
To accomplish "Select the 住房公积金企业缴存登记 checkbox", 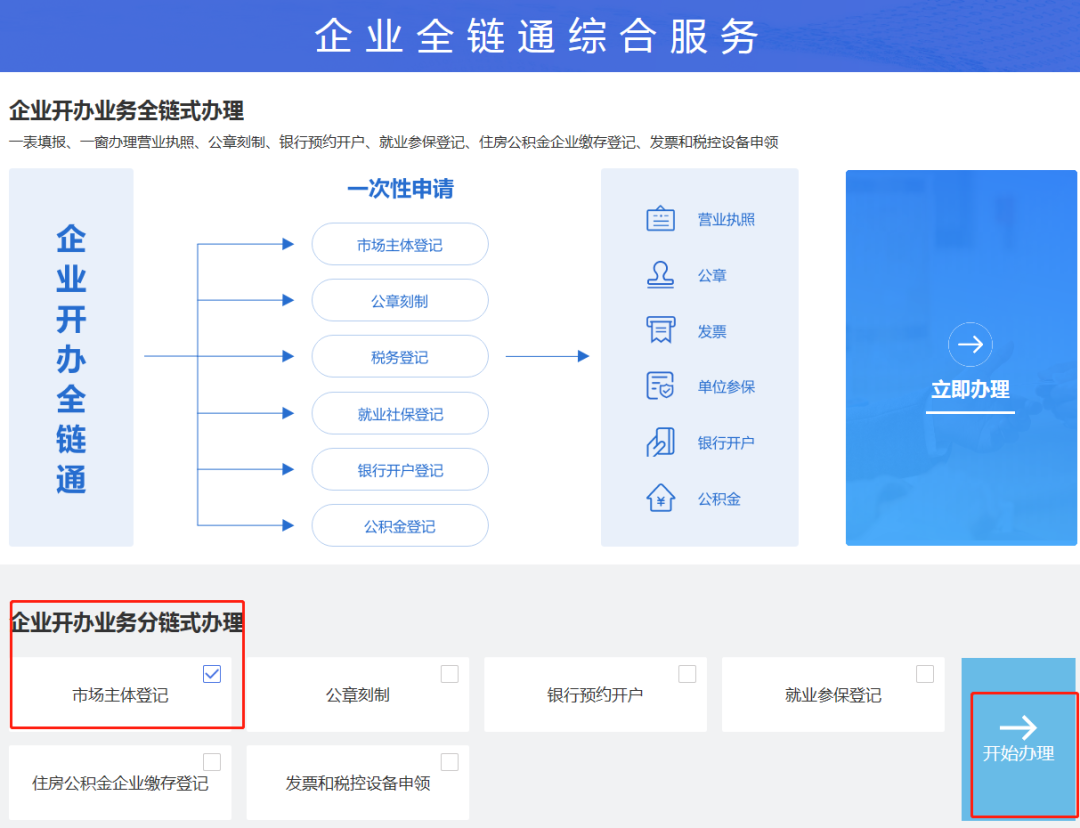I will coord(212,762).
